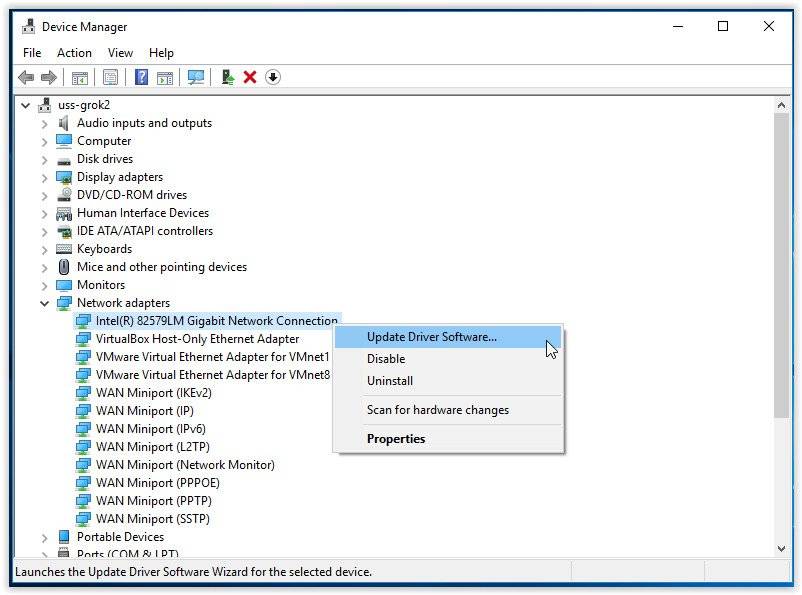The width and height of the screenshot is (802, 595).
Task: Choose Properties from the context menu
Action: click(448, 439)
